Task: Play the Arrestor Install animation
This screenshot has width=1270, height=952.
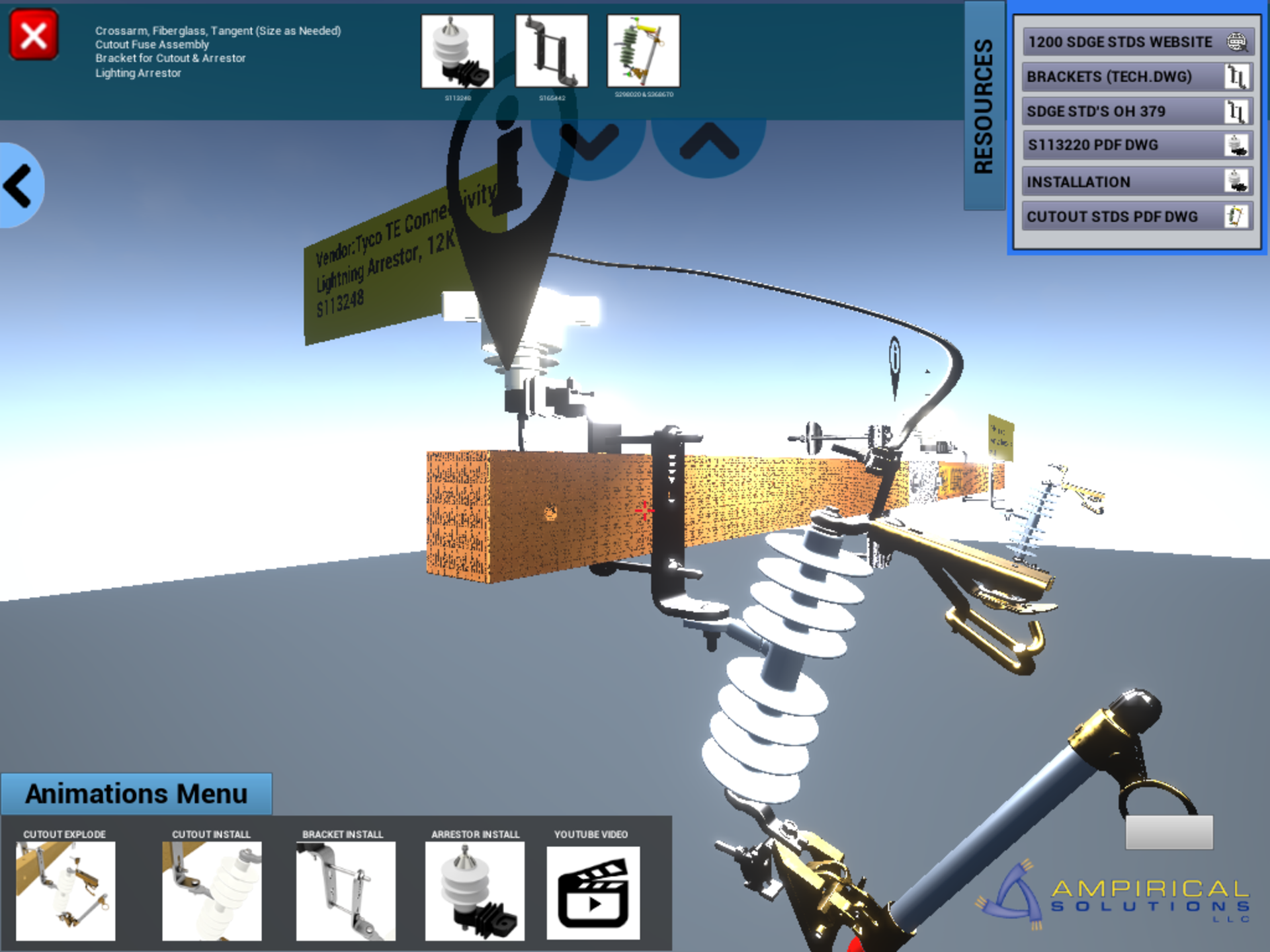Action: [x=474, y=890]
